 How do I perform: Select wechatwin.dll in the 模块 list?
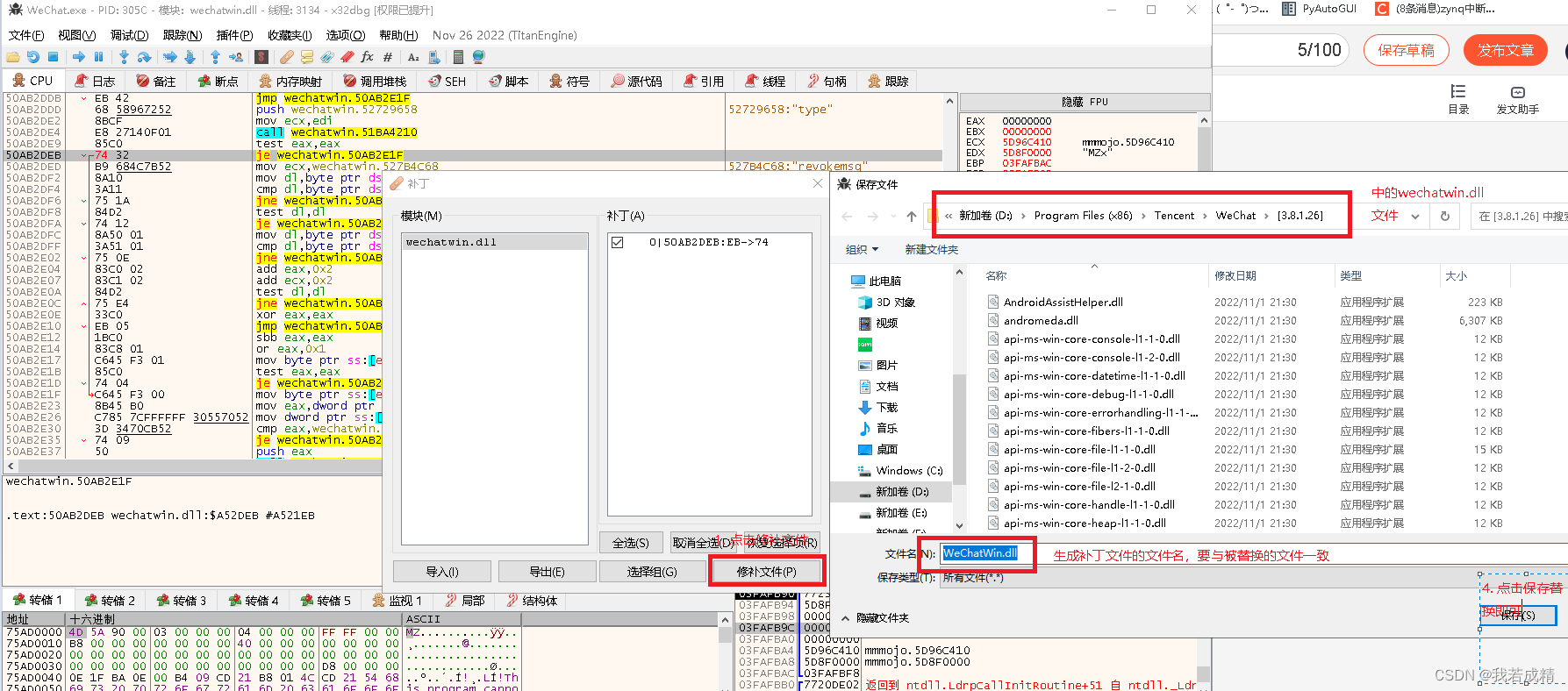[494, 242]
